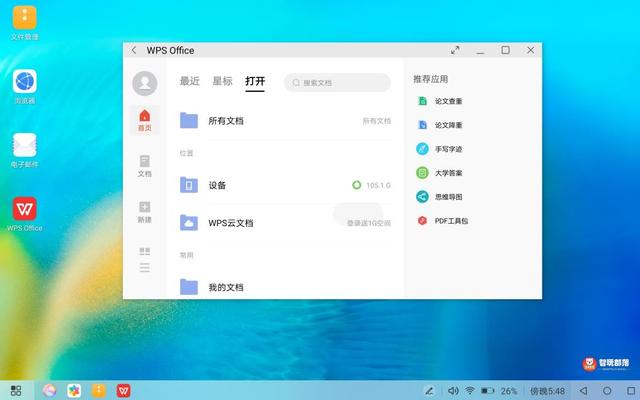Switch to the 星标 starred tab

coord(222,81)
